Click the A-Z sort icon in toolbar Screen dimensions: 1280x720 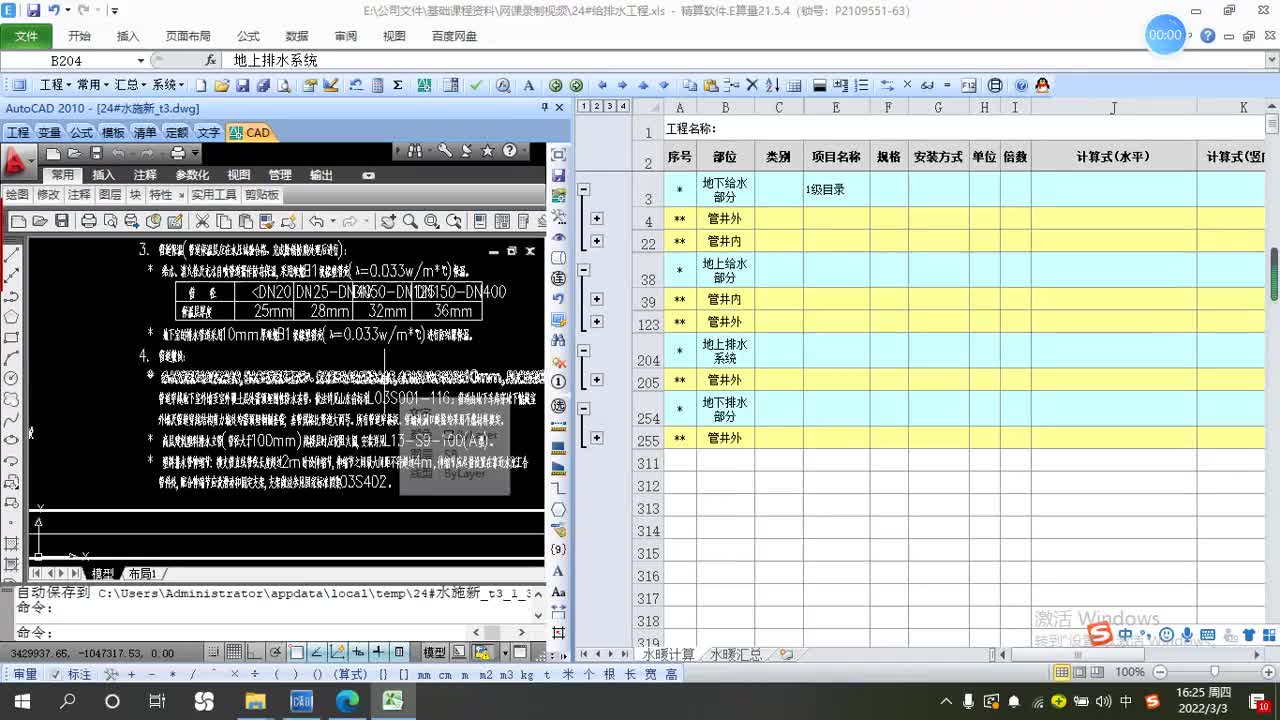point(773,86)
